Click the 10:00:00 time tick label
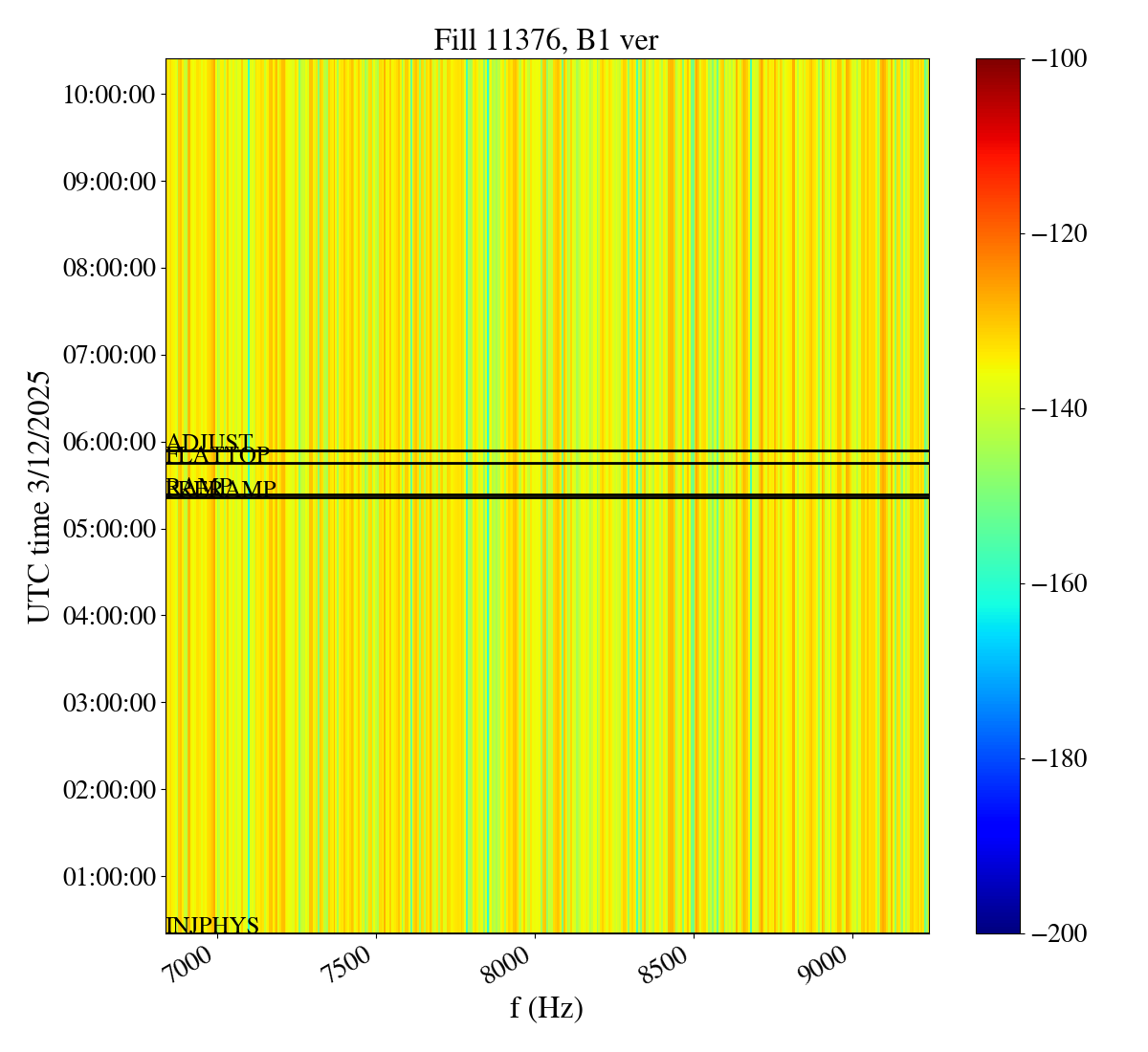This screenshot has height=1052, width=1148. (109, 95)
